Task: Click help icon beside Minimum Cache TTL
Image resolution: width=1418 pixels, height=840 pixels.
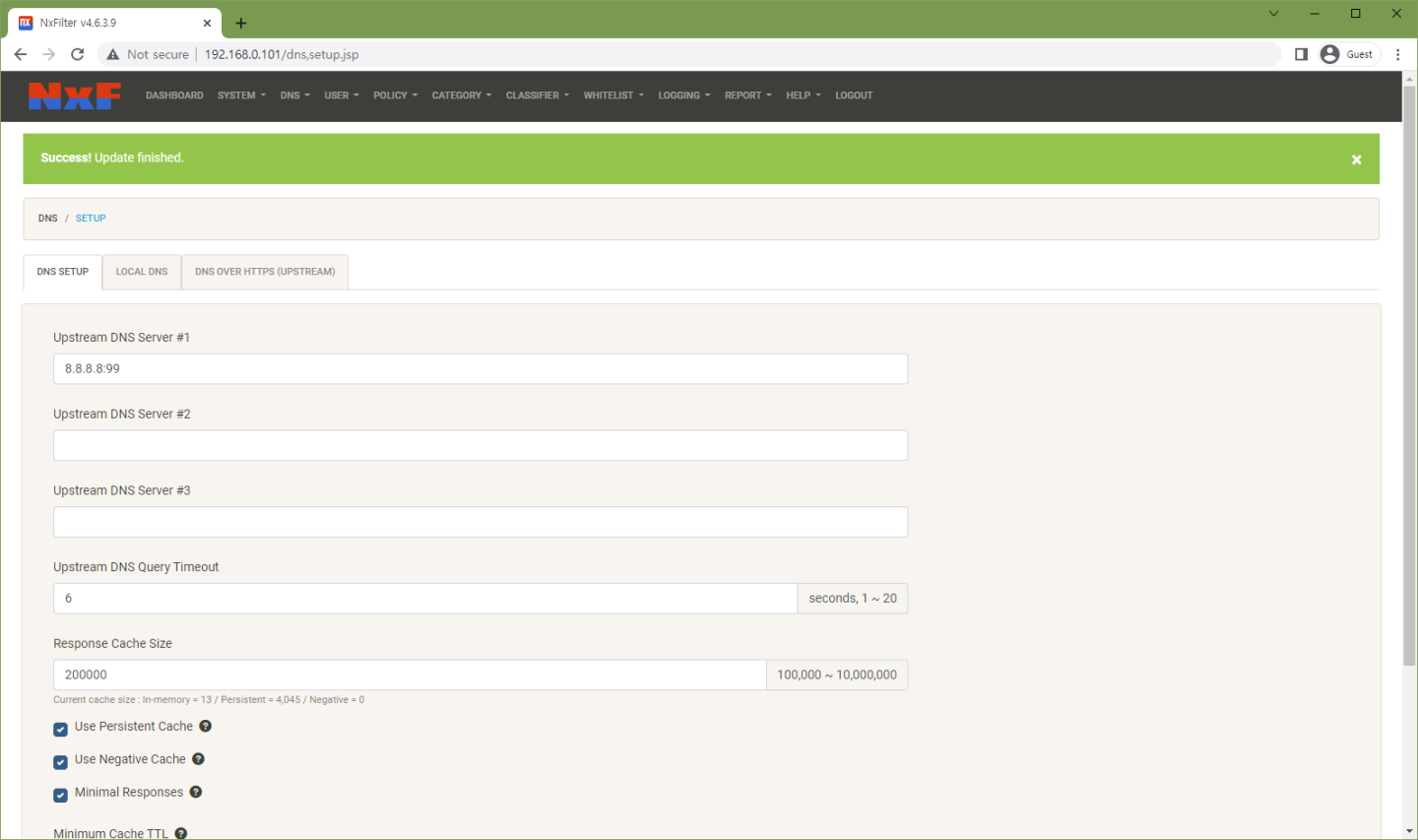Action: [181, 833]
